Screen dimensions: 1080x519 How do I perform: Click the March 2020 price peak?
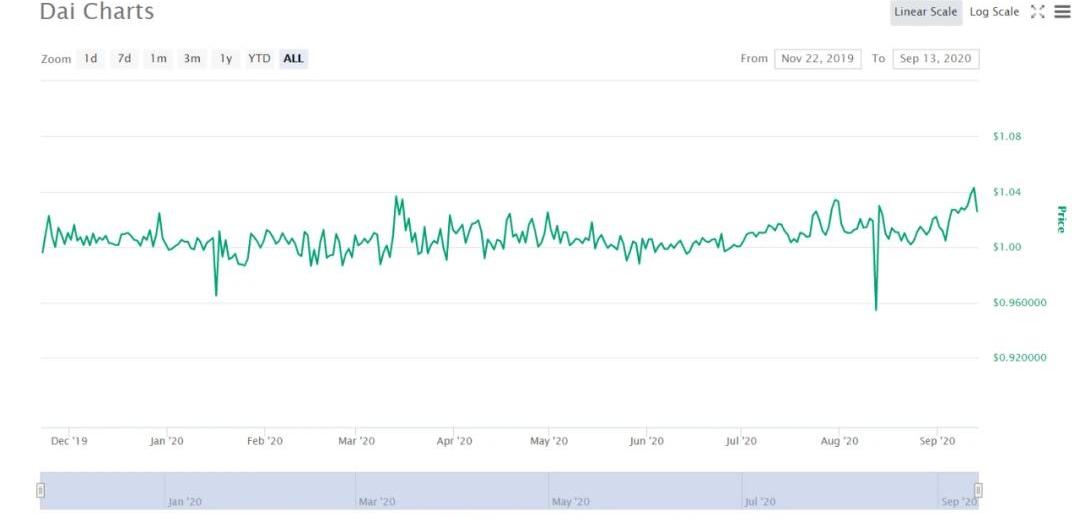coord(396,197)
